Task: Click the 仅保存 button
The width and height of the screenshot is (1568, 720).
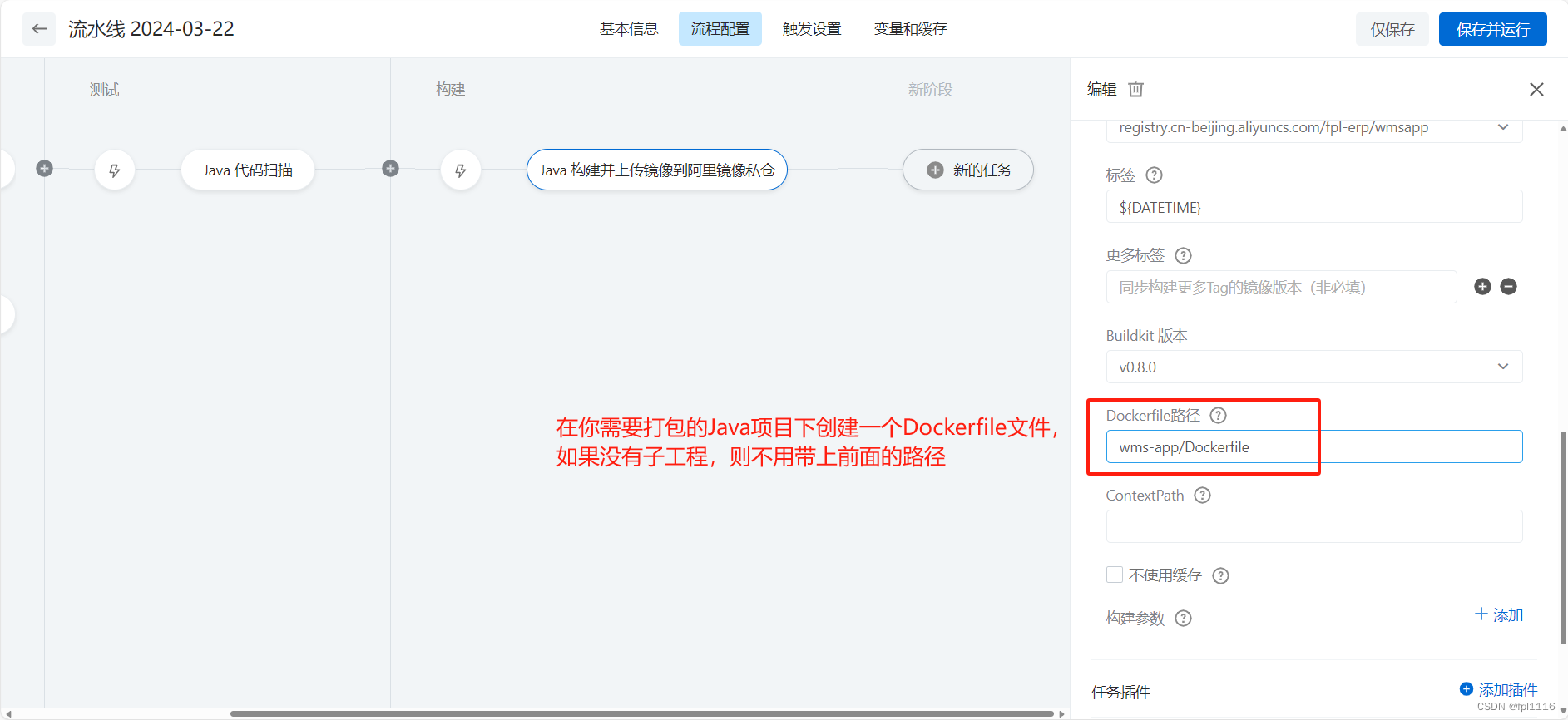Action: click(1392, 29)
